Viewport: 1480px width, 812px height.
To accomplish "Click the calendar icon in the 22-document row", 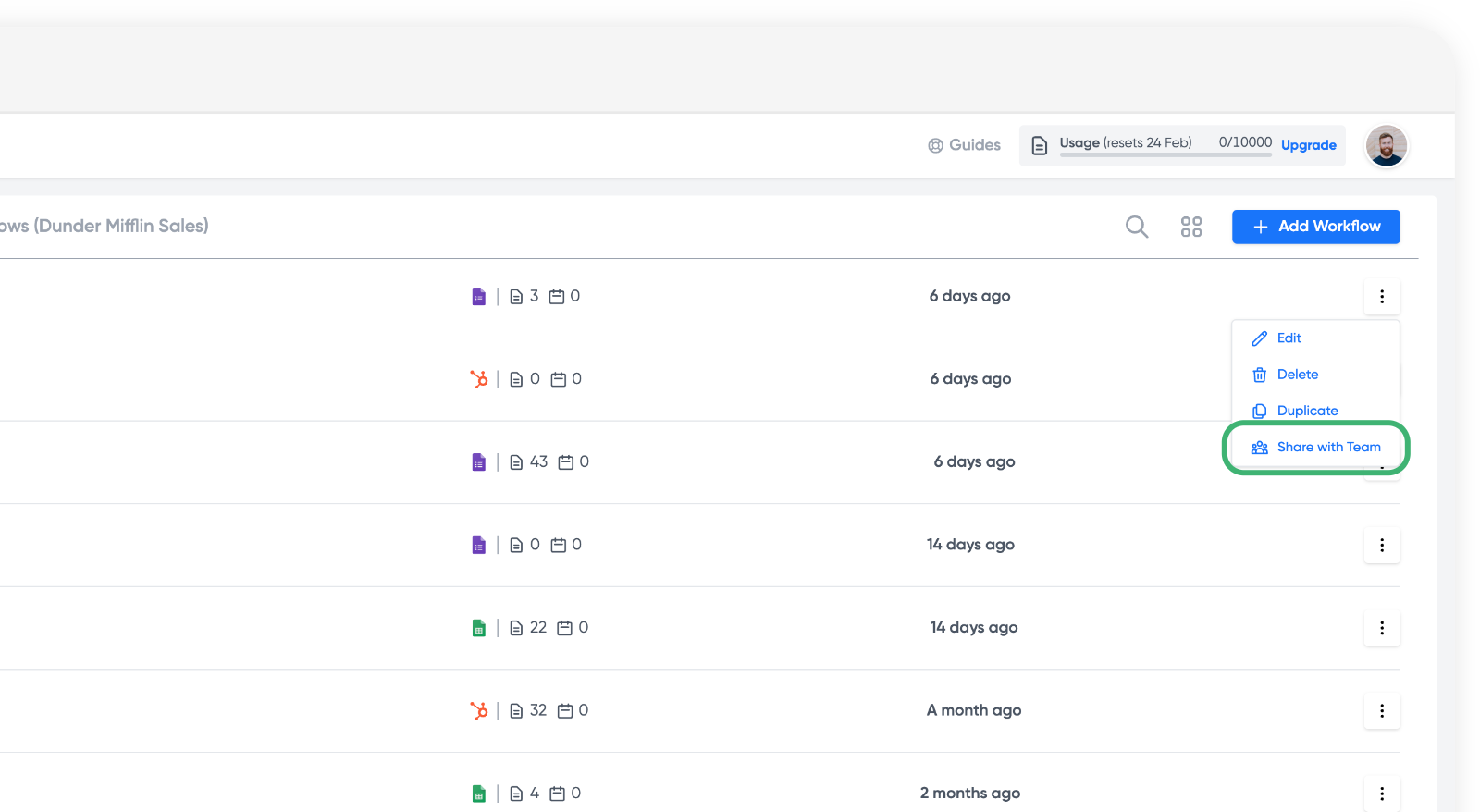I will click(x=564, y=628).
